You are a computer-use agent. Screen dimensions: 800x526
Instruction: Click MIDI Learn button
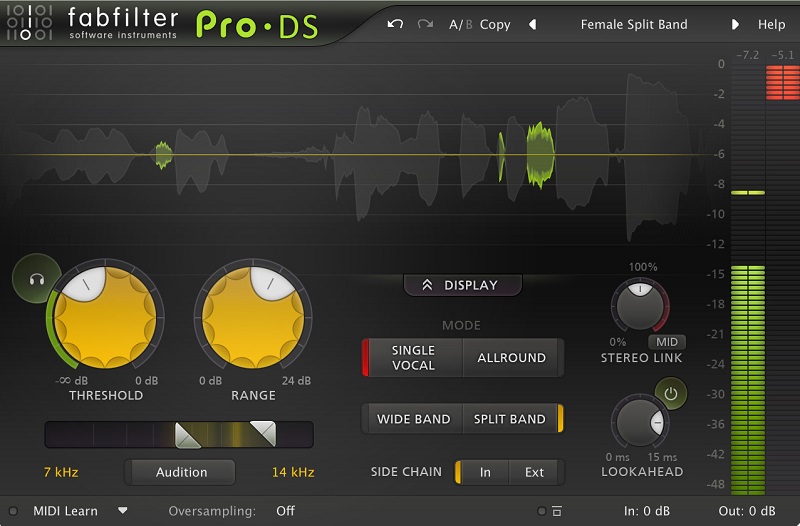(x=65, y=511)
